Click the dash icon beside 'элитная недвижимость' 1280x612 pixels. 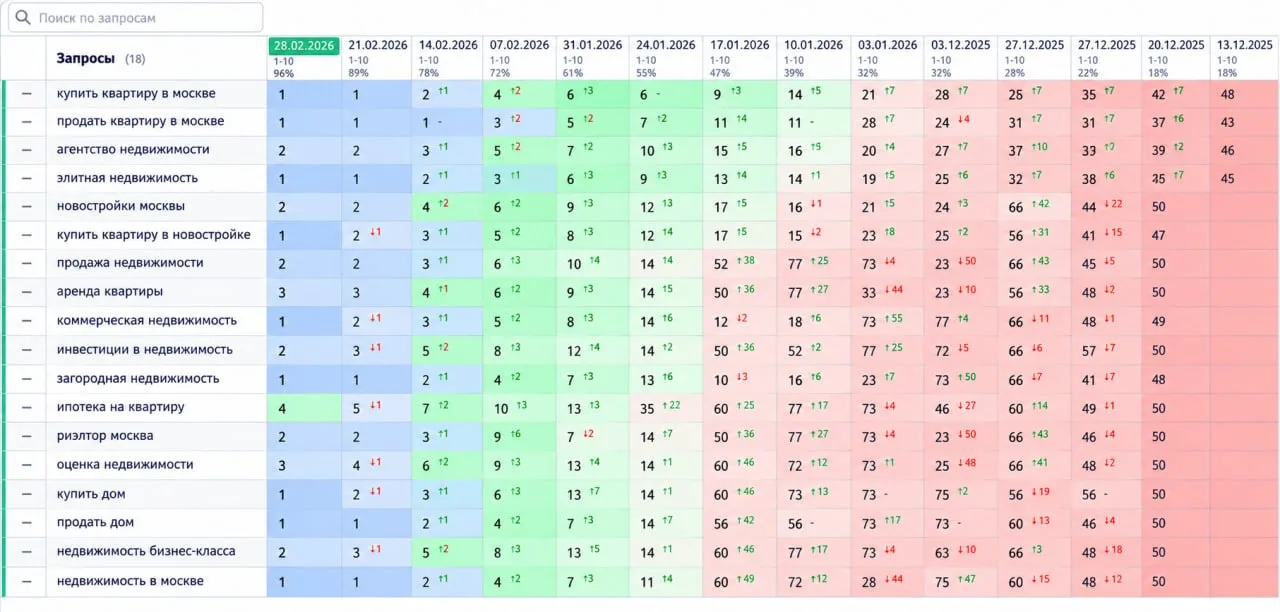26,178
